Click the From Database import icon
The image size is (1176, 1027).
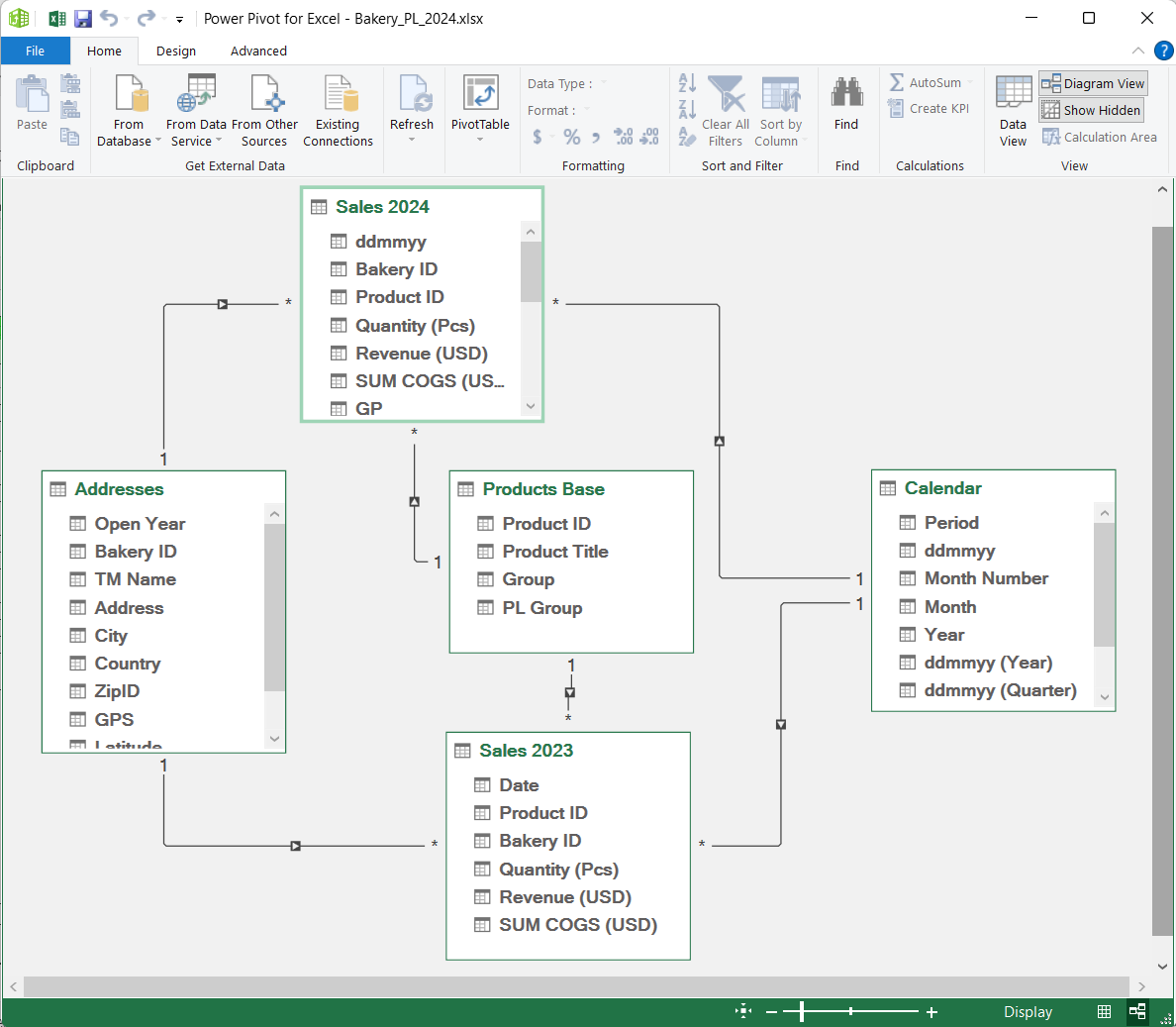tap(129, 97)
